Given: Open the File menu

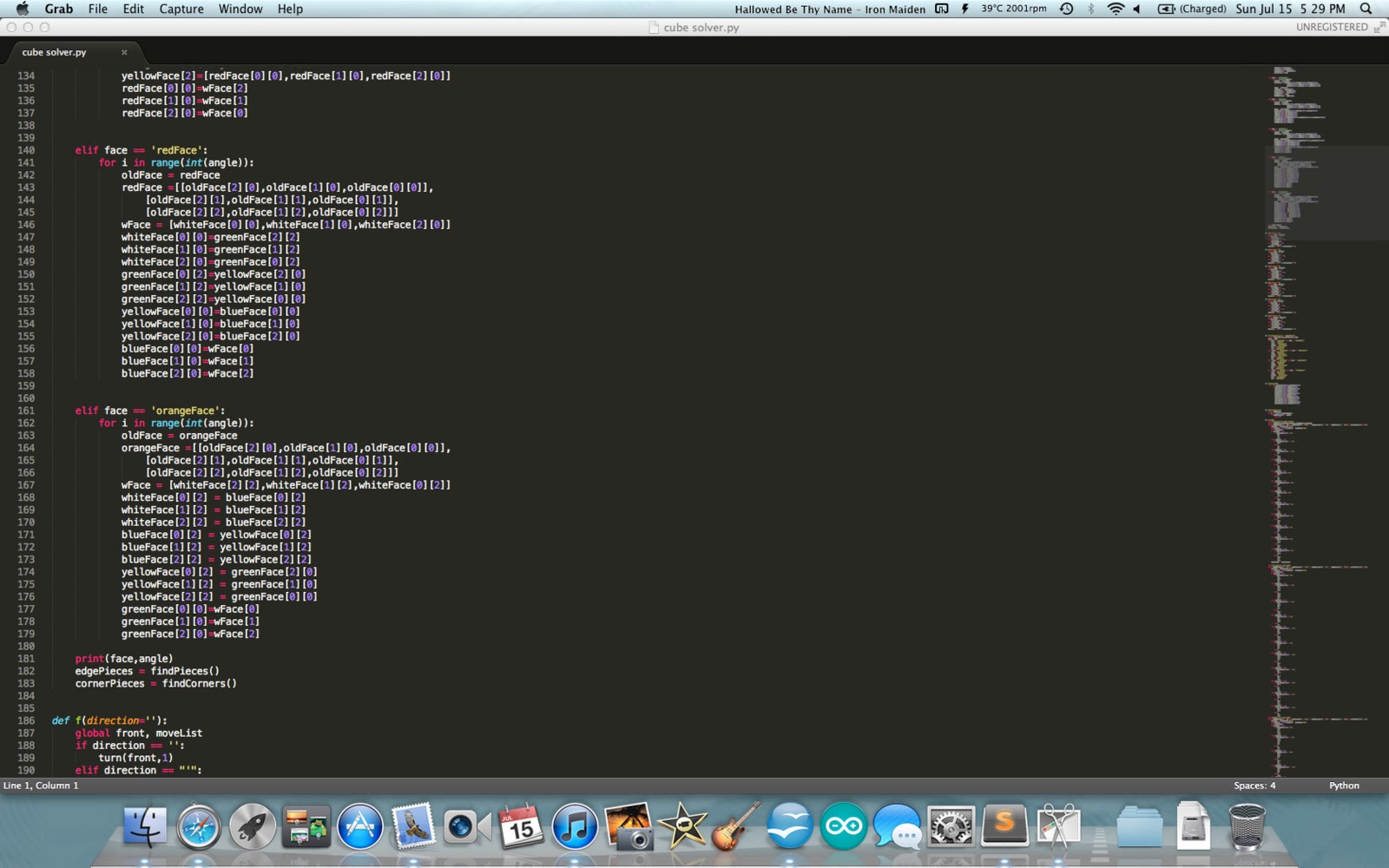Looking at the screenshot, I should click(98, 9).
